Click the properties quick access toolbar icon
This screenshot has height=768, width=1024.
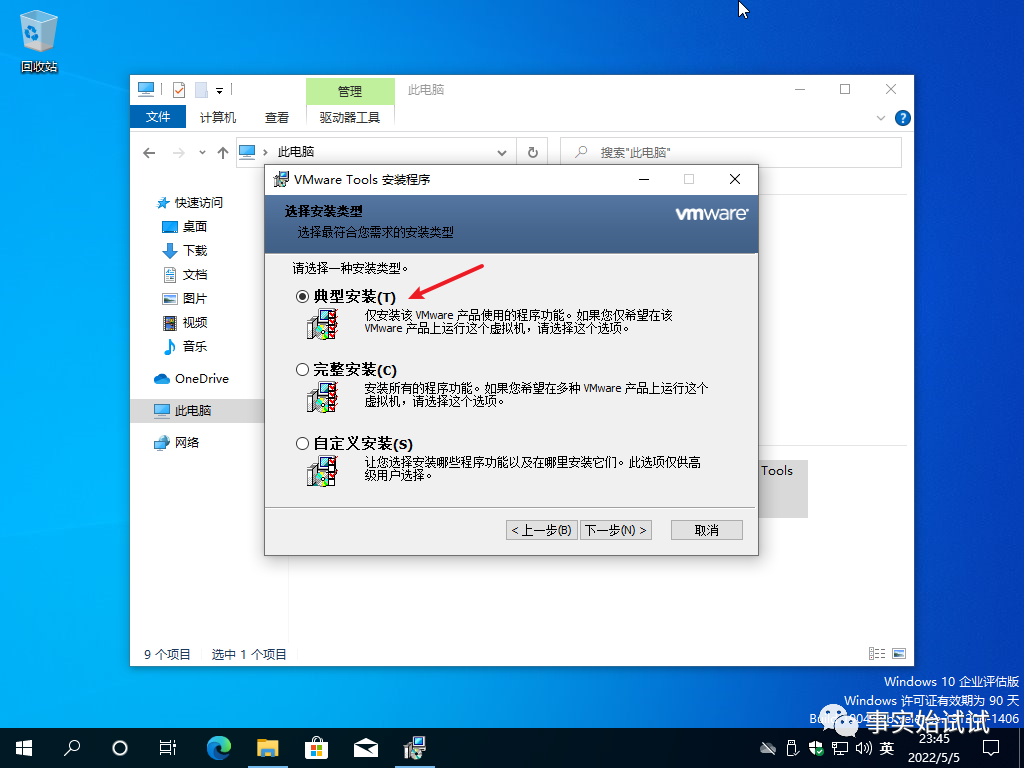click(179, 89)
